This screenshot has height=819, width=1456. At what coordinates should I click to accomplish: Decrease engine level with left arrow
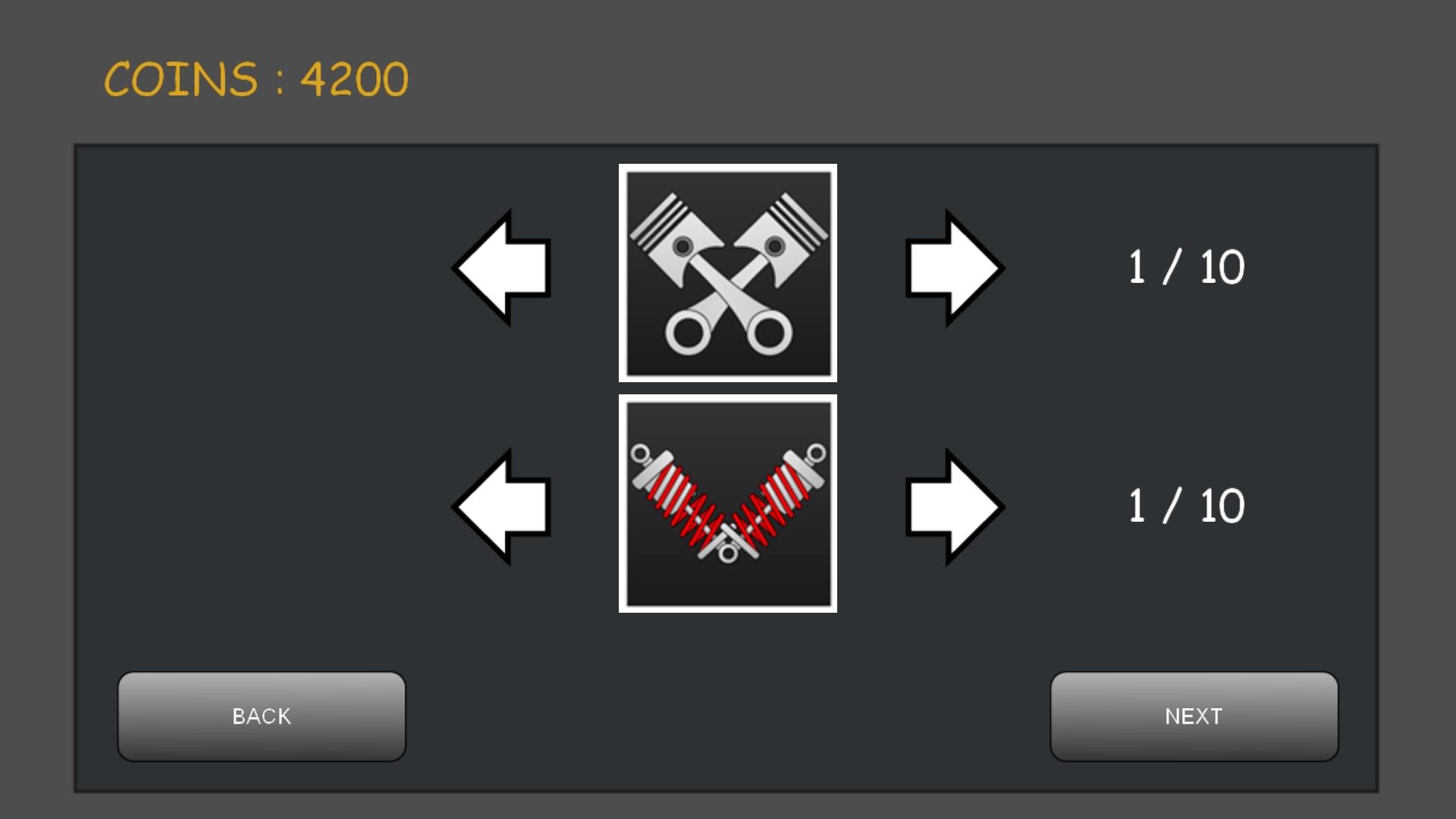500,268
